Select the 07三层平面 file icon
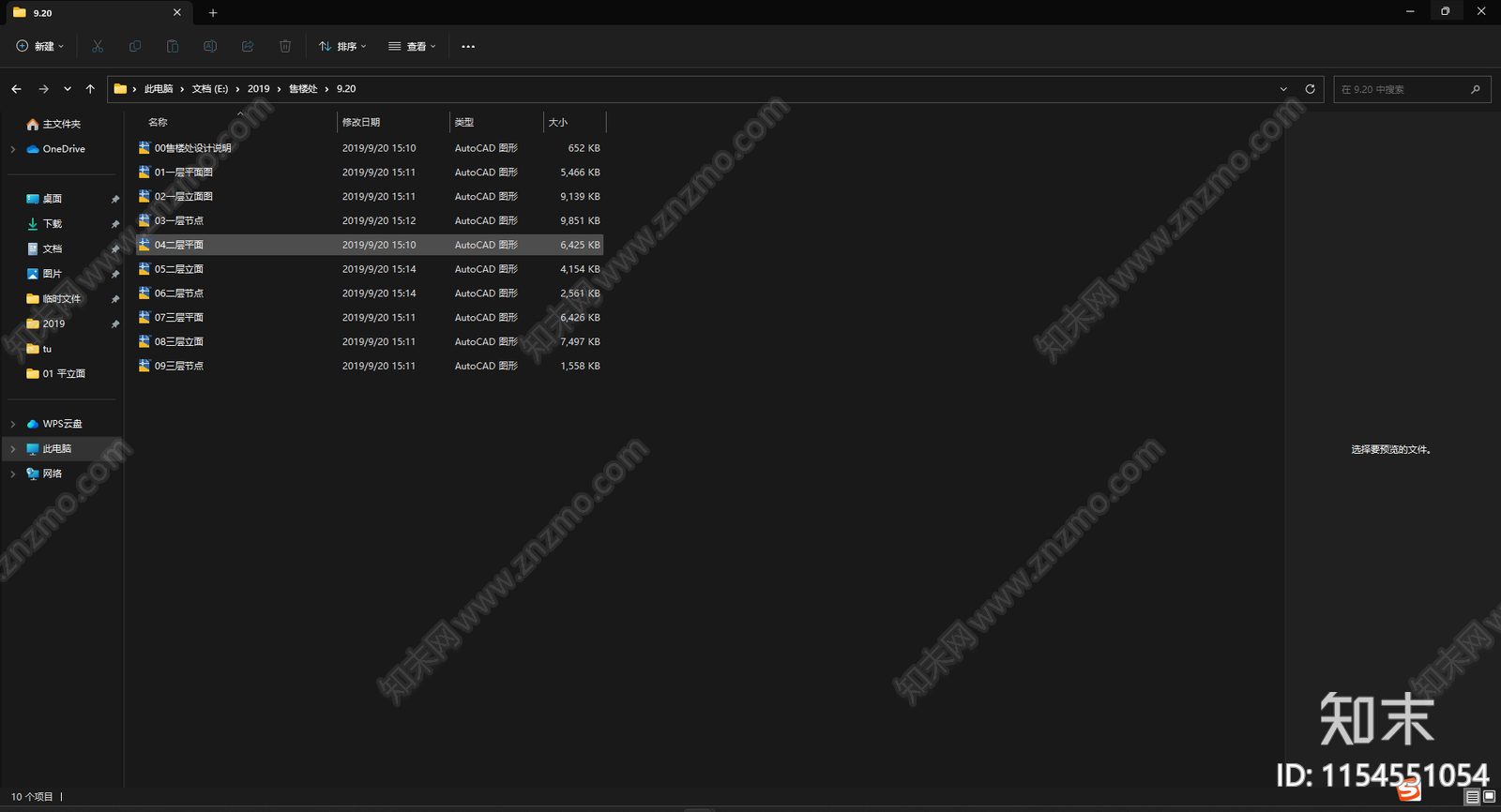 click(x=144, y=318)
